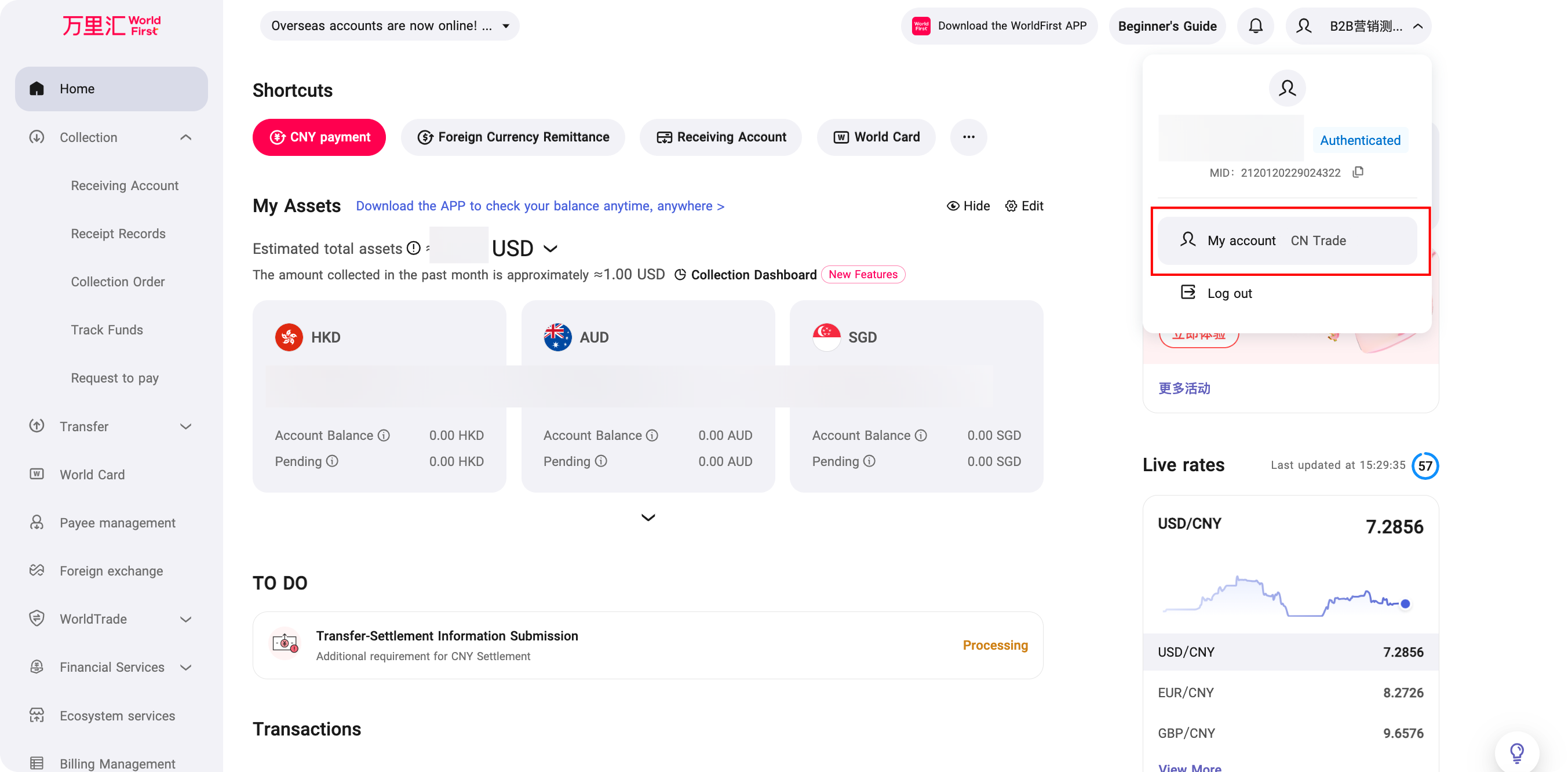The image size is (1568, 772).
Task: Click the HKD Account Balance info icon
Action: 384,435
